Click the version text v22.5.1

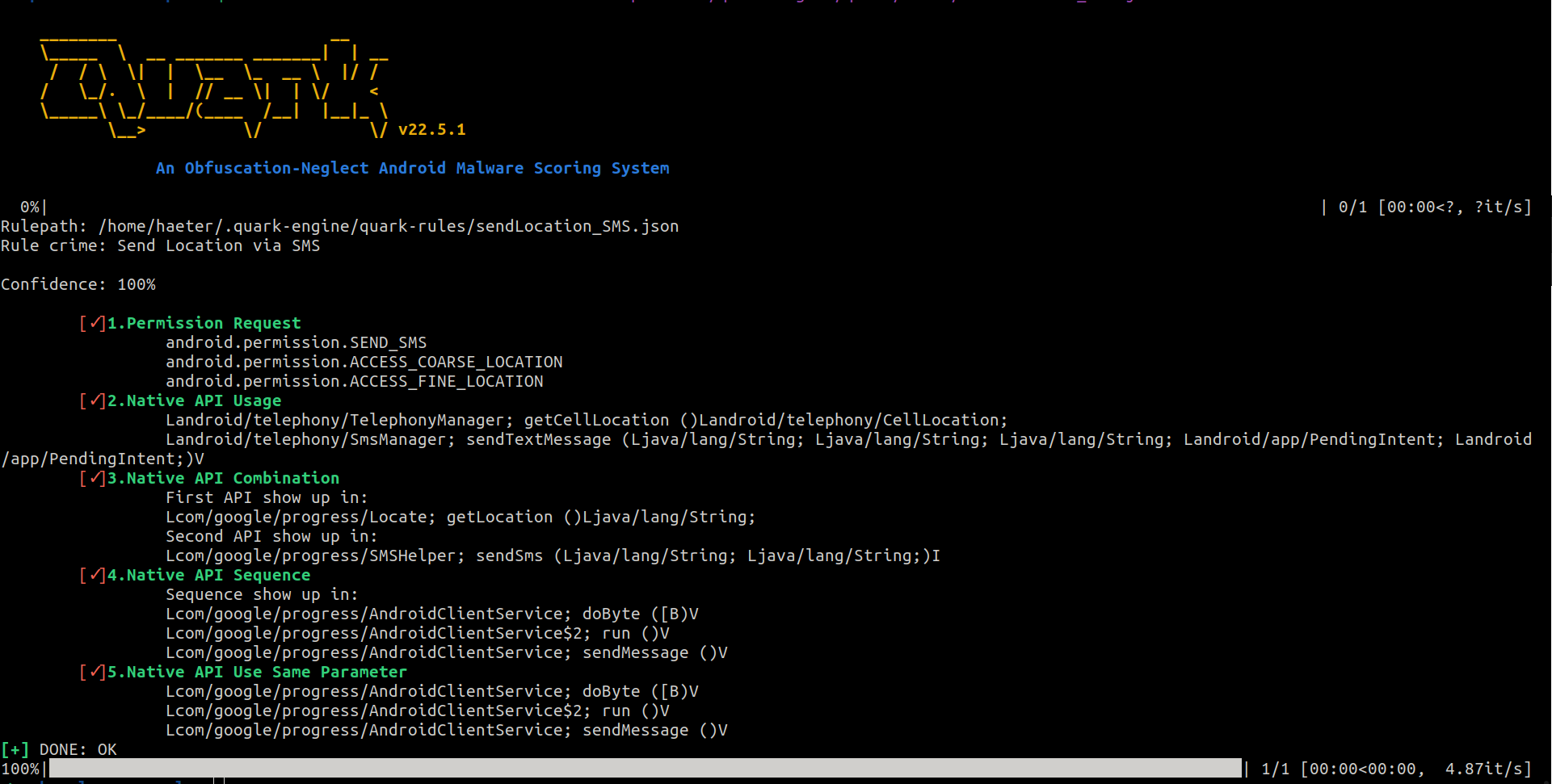(432, 130)
